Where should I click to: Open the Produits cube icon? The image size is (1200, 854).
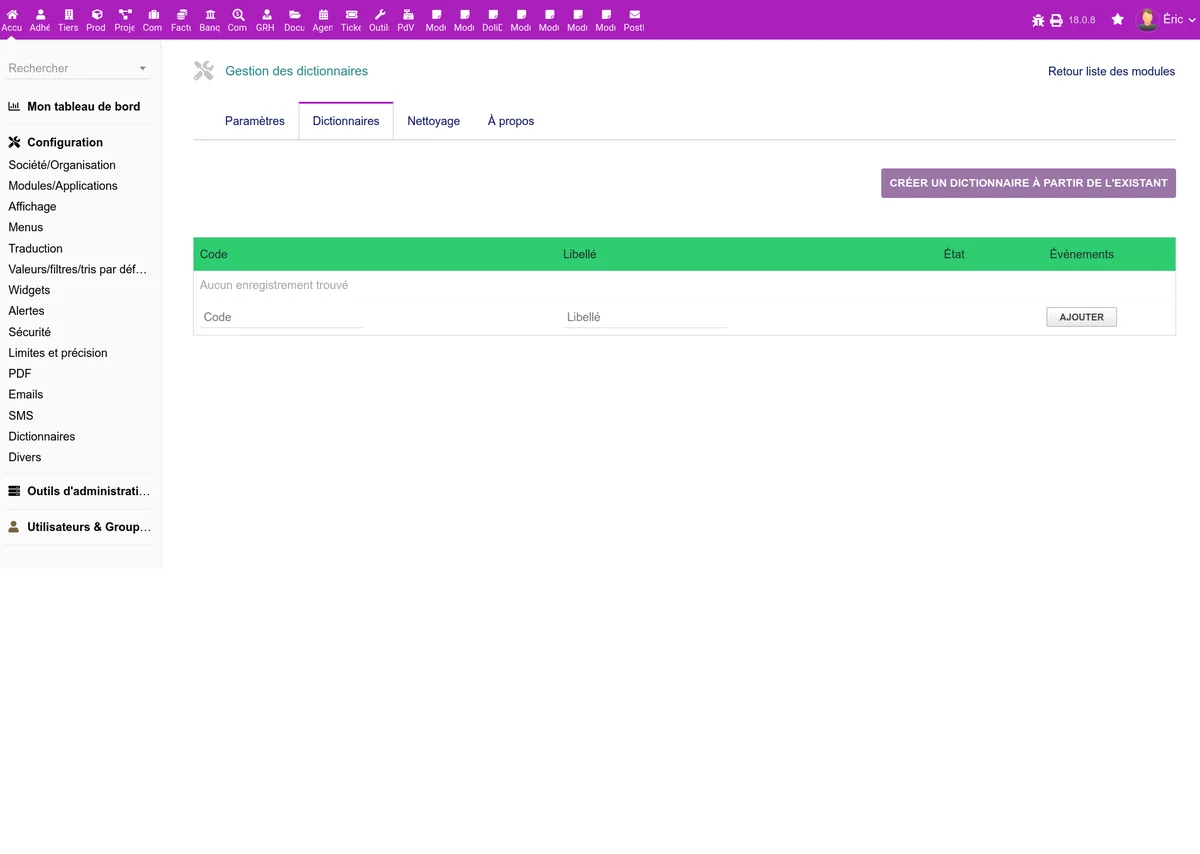[96, 16]
